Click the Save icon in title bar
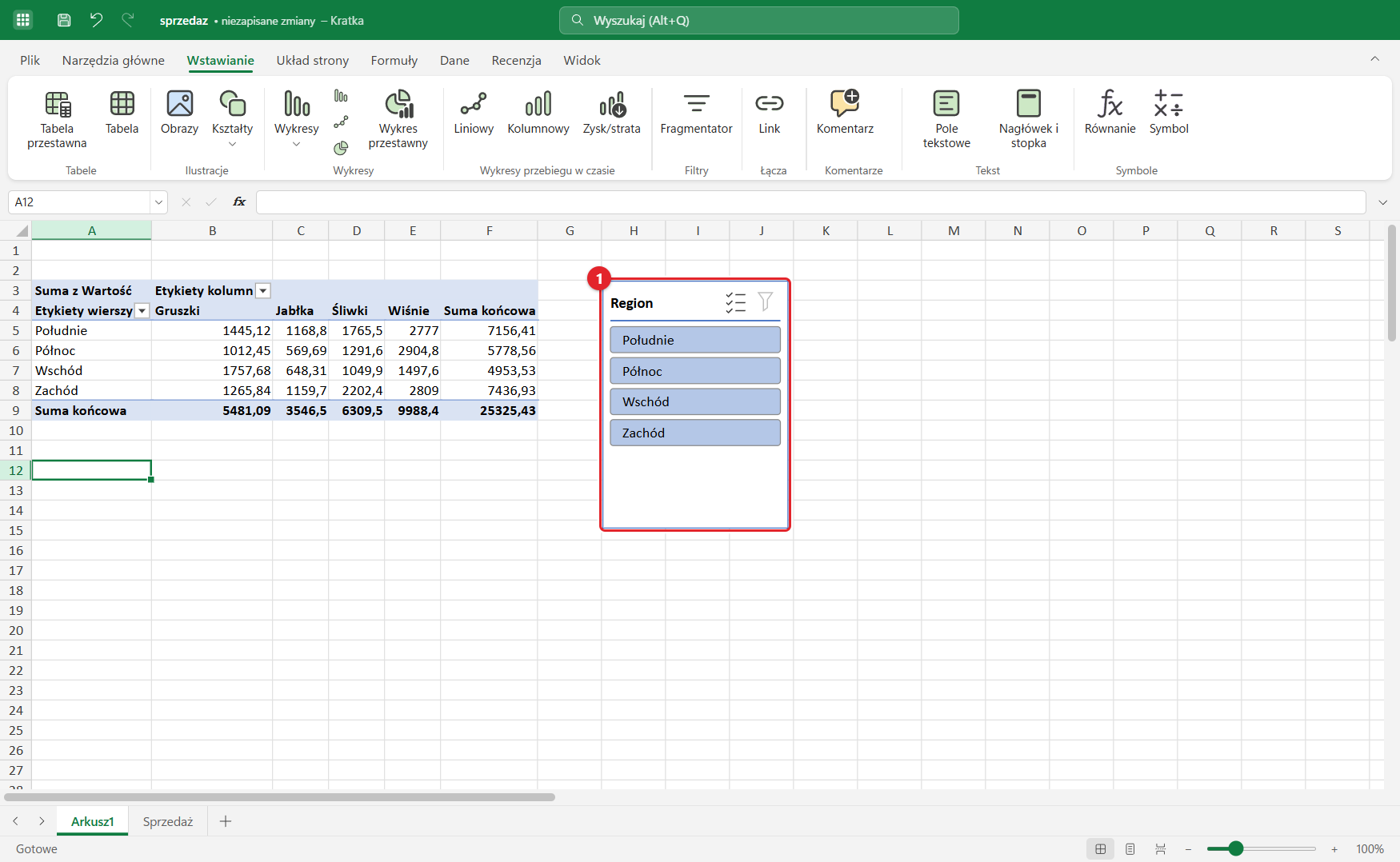1400x862 pixels. [64, 20]
